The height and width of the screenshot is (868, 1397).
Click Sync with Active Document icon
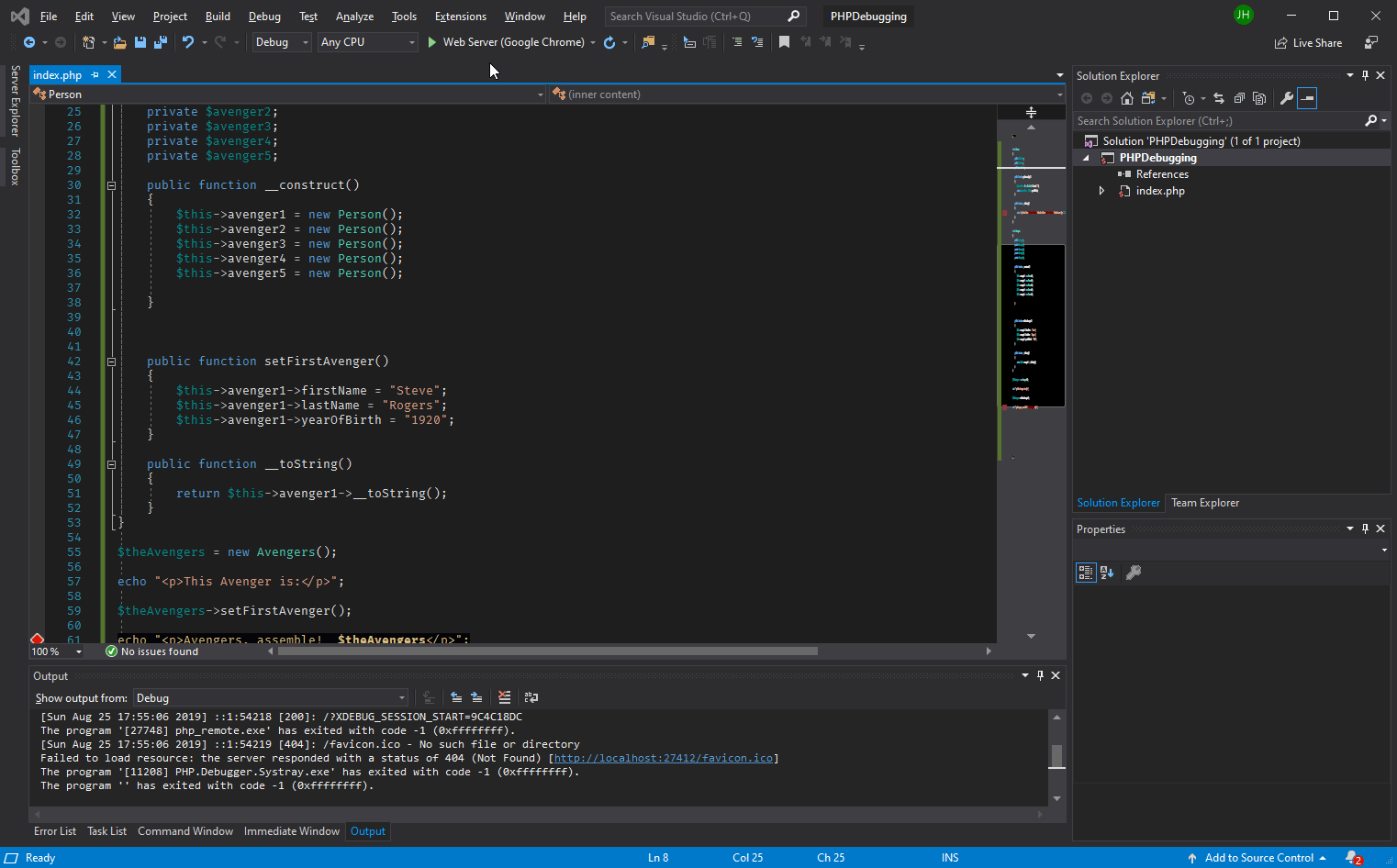coord(1219,98)
